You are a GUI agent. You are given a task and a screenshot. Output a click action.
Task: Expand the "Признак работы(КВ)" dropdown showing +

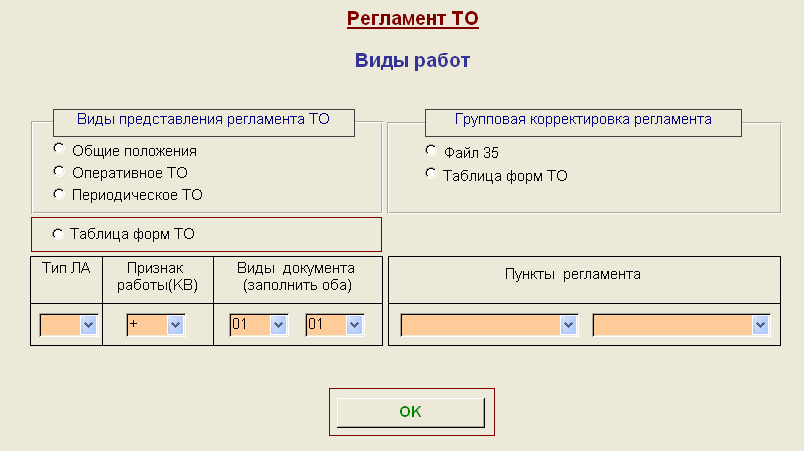click(x=176, y=325)
